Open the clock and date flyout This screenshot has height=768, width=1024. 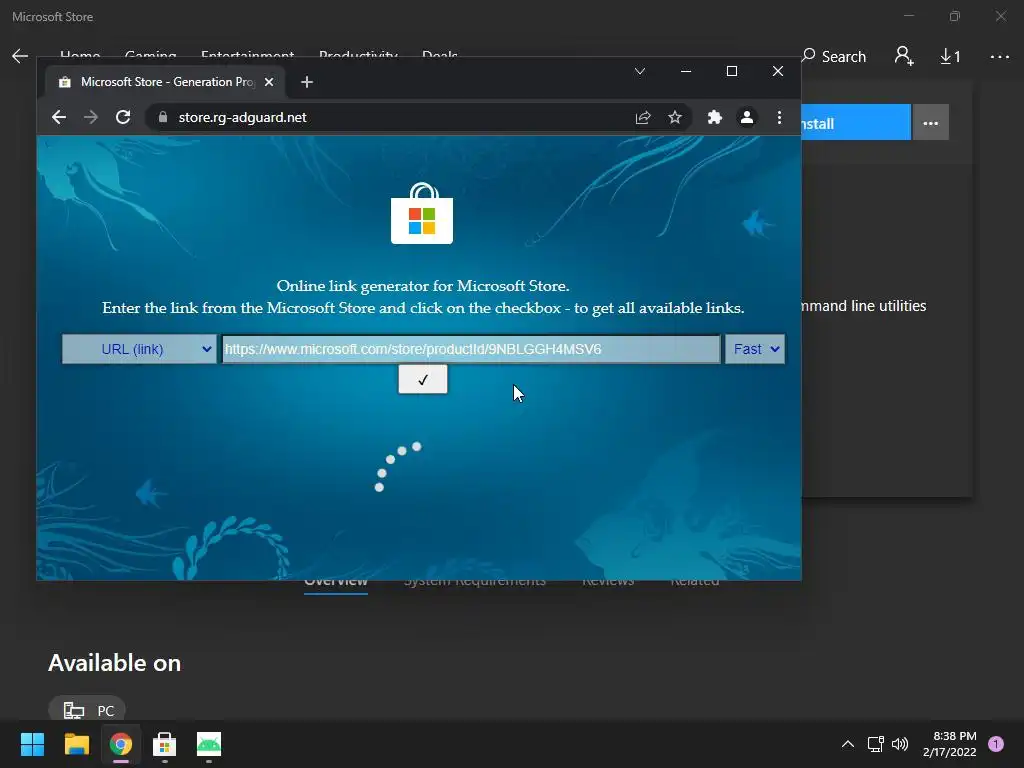click(x=950, y=744)
